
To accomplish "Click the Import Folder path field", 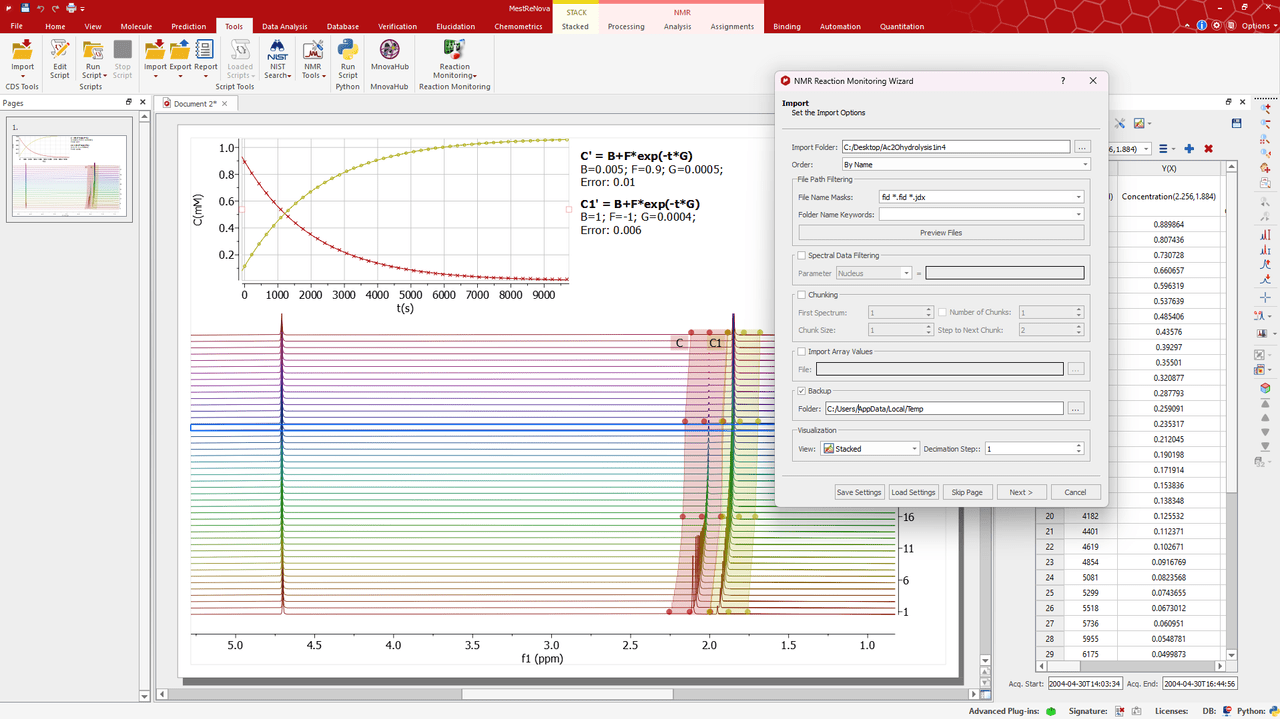I will [x=956, y=147].
